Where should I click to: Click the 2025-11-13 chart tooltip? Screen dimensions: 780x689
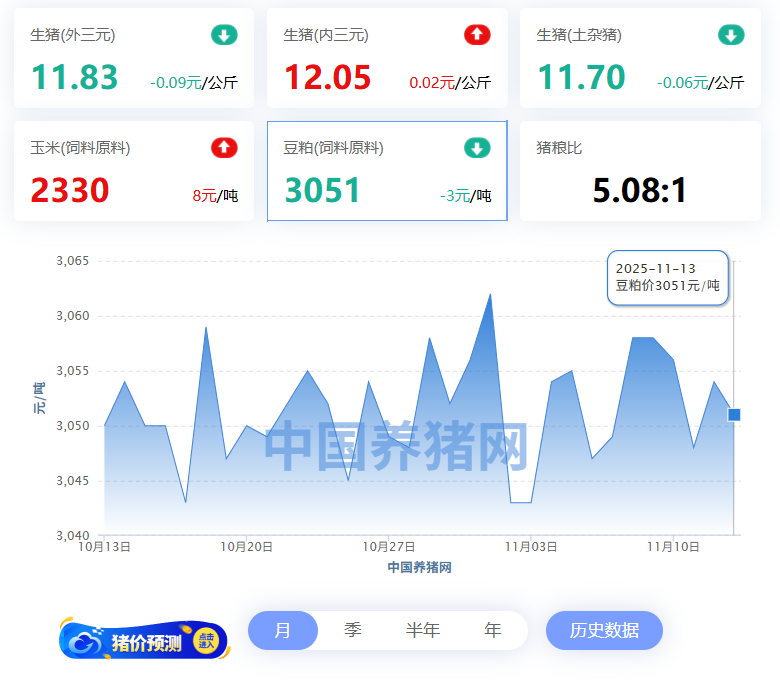(x=667, y=277)
